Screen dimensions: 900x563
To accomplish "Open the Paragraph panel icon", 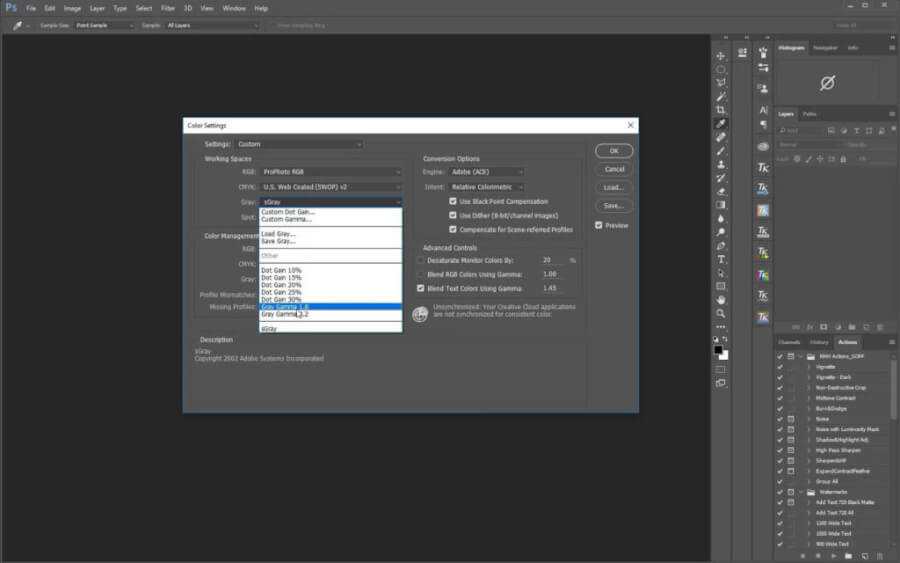I will coord(763,124).
